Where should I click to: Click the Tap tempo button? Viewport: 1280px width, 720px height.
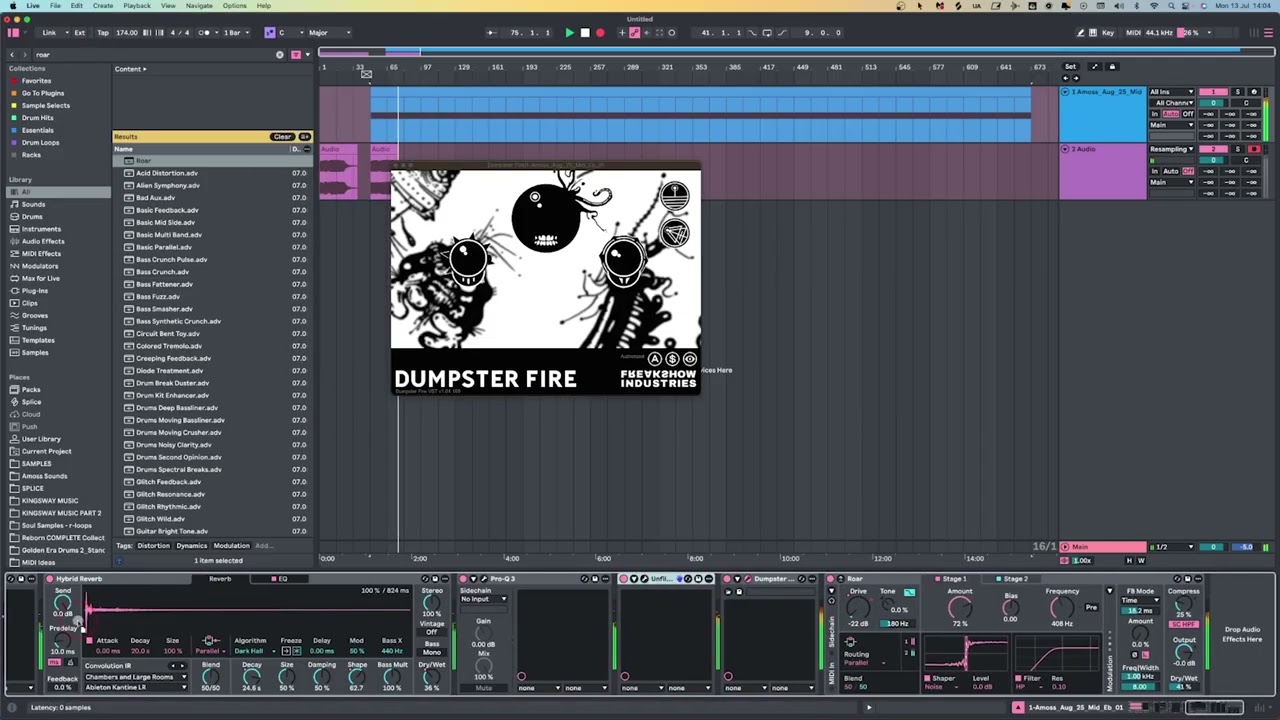tap(103, 33)
